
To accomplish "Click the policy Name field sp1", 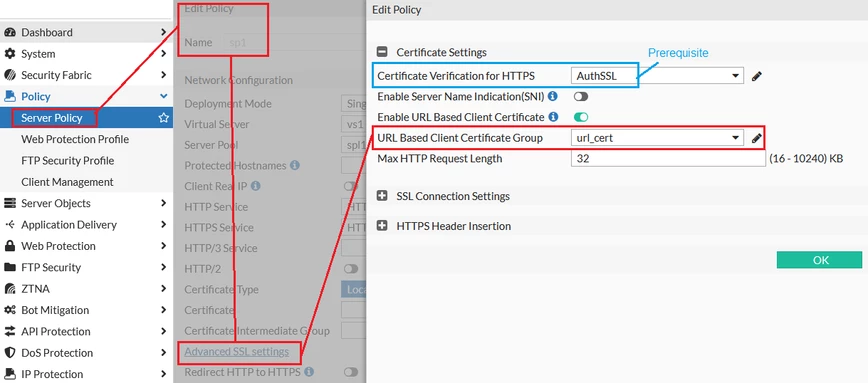I will tap(296, 43).
